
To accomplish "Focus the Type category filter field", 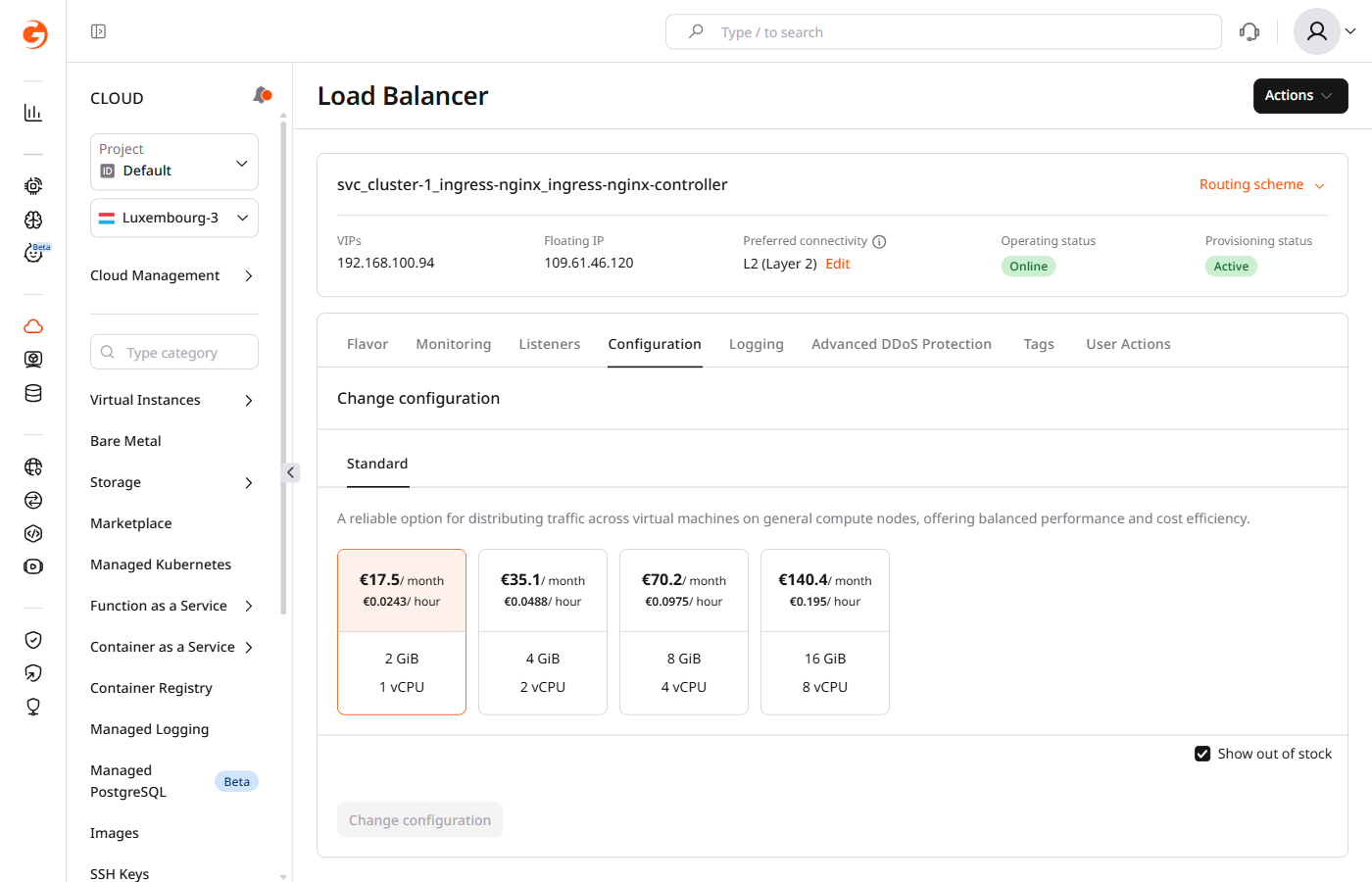I will click(x=174, y=352).
